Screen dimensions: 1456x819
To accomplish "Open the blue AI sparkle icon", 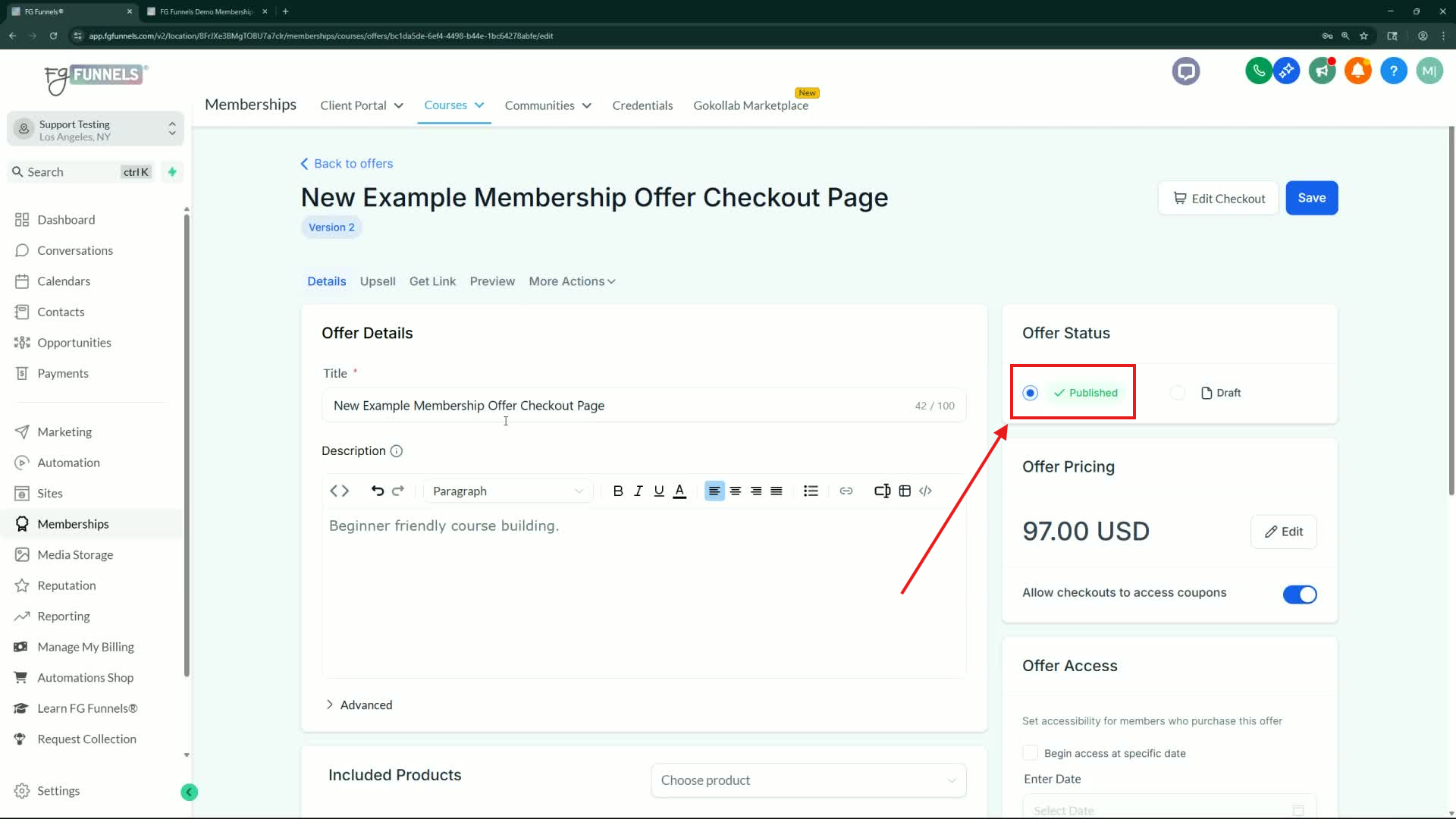I will pos(1286,71).
